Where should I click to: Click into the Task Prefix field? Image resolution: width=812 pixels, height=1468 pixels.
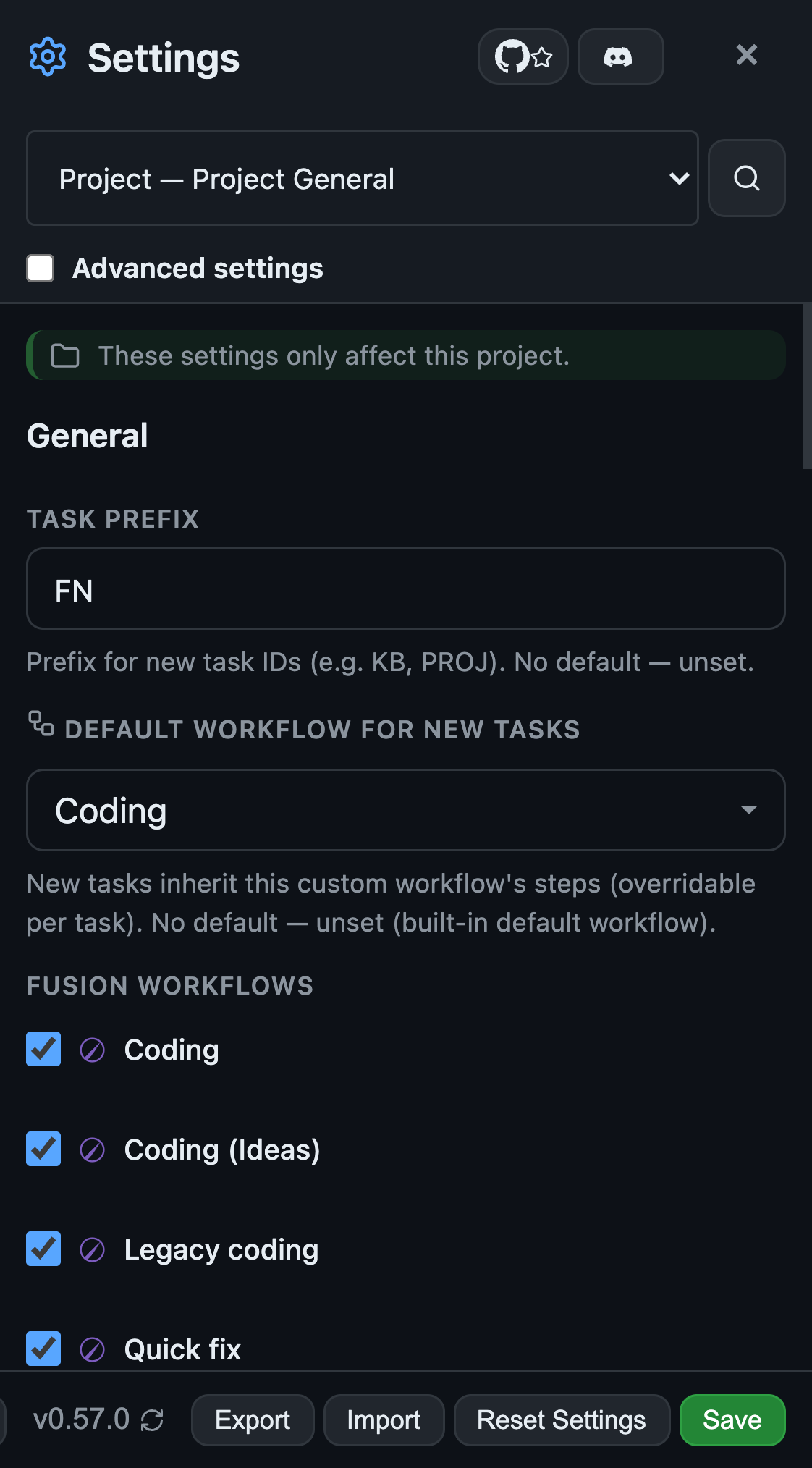pos(406,589)
